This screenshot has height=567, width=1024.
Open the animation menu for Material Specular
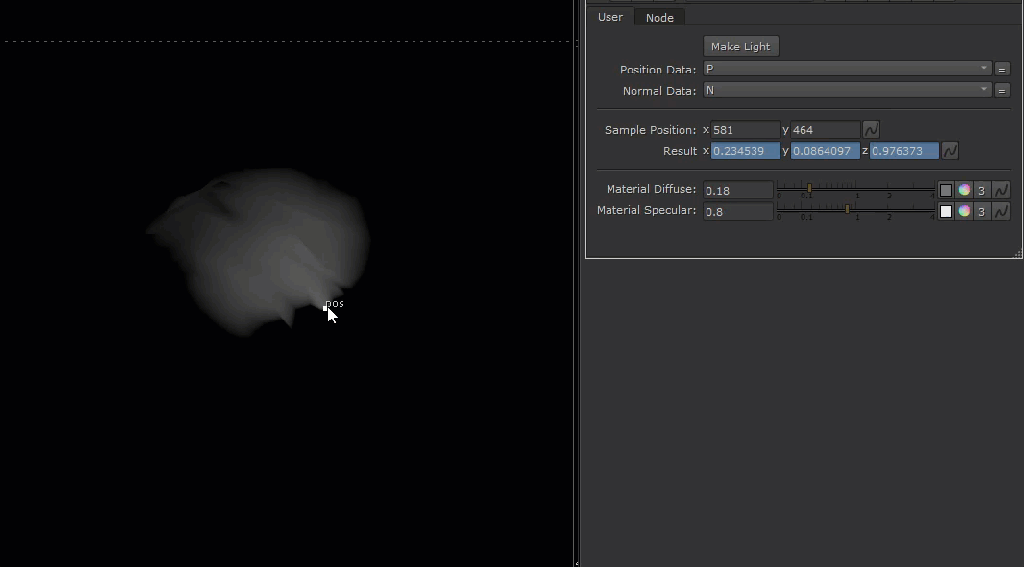coord(1001,211)
